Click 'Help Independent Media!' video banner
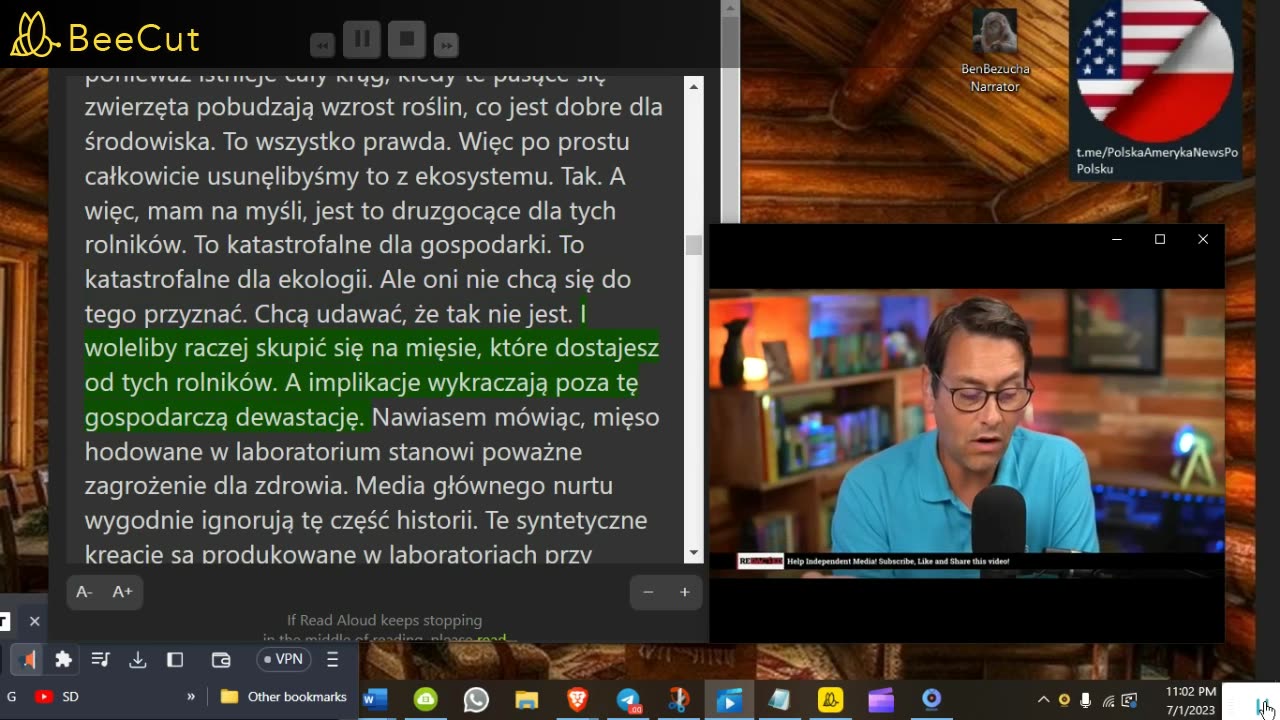1280x720 pixels. pos(898,561)
